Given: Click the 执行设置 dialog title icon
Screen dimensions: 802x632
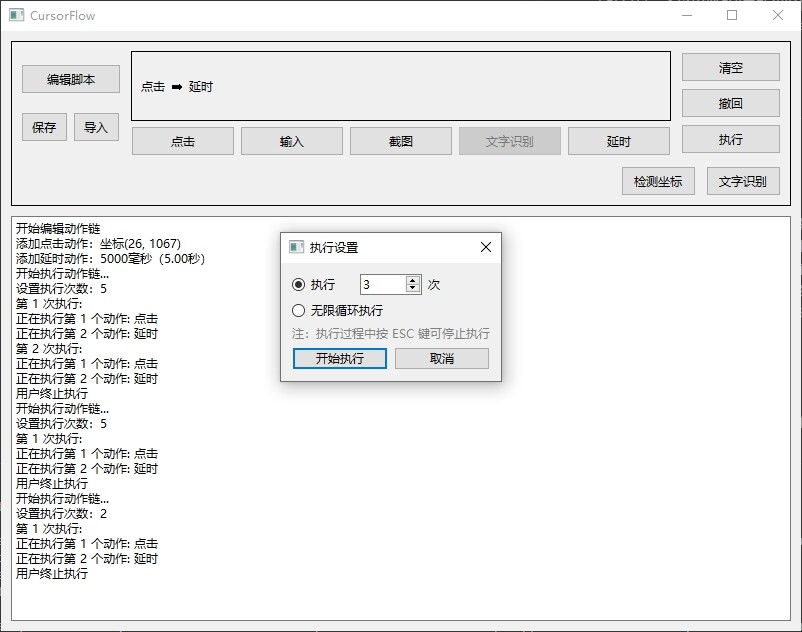Looking at the screenshot, I should [x=297, y=247].
